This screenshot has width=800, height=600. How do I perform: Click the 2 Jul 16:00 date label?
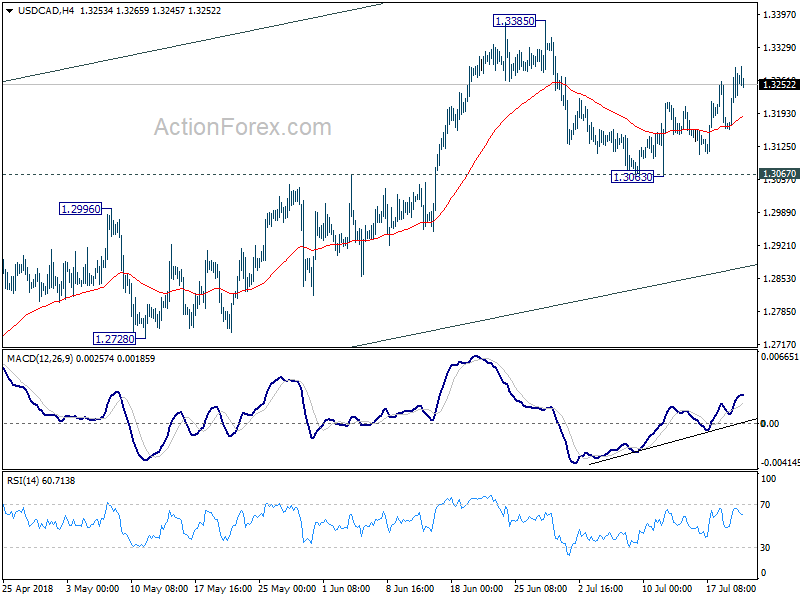601,589
